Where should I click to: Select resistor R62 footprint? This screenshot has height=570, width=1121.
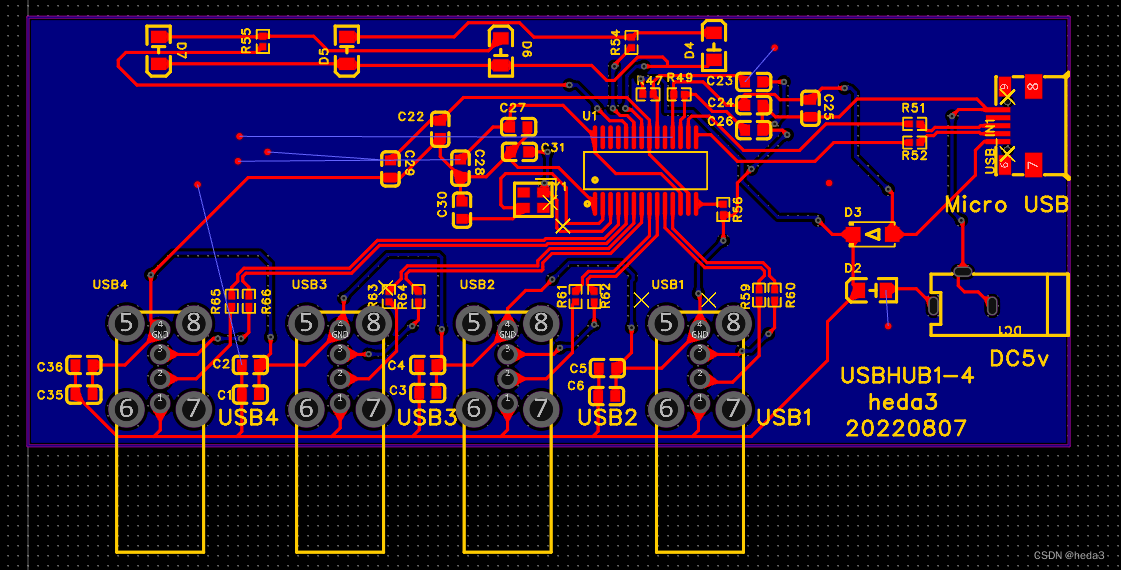594,296
